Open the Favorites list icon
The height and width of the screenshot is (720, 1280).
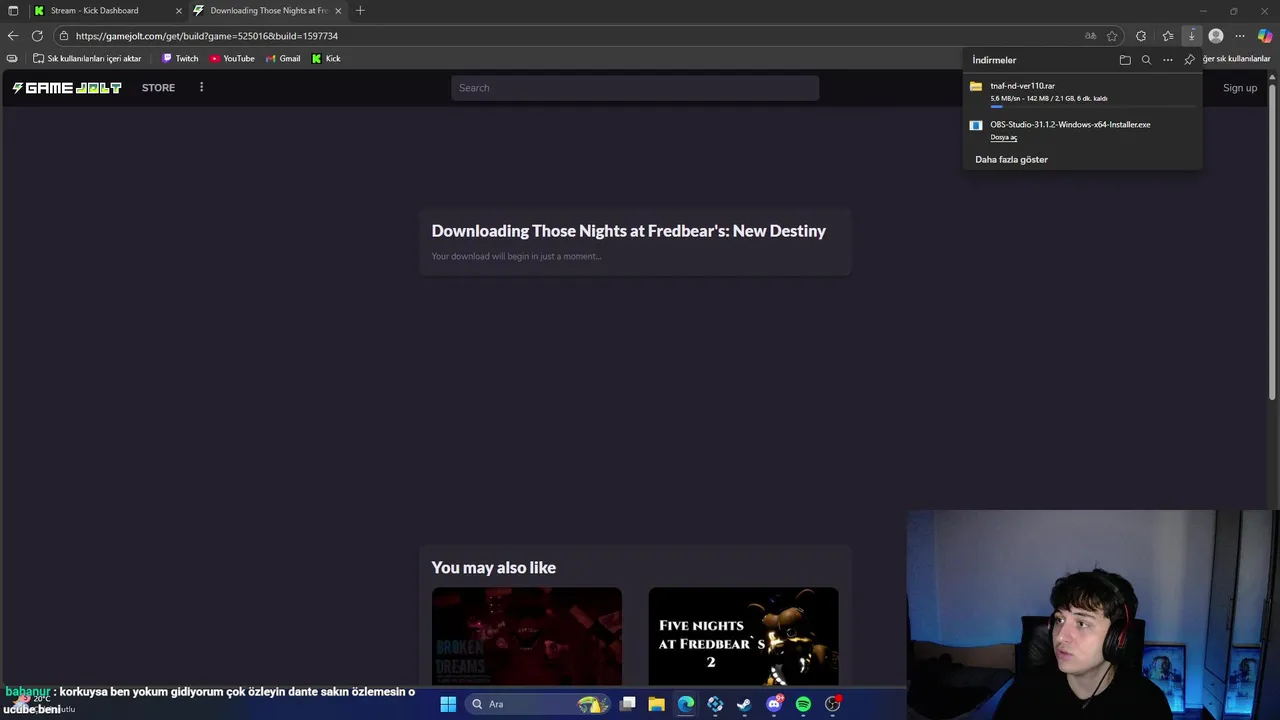pyautogui.click(x=1167, y=36)
